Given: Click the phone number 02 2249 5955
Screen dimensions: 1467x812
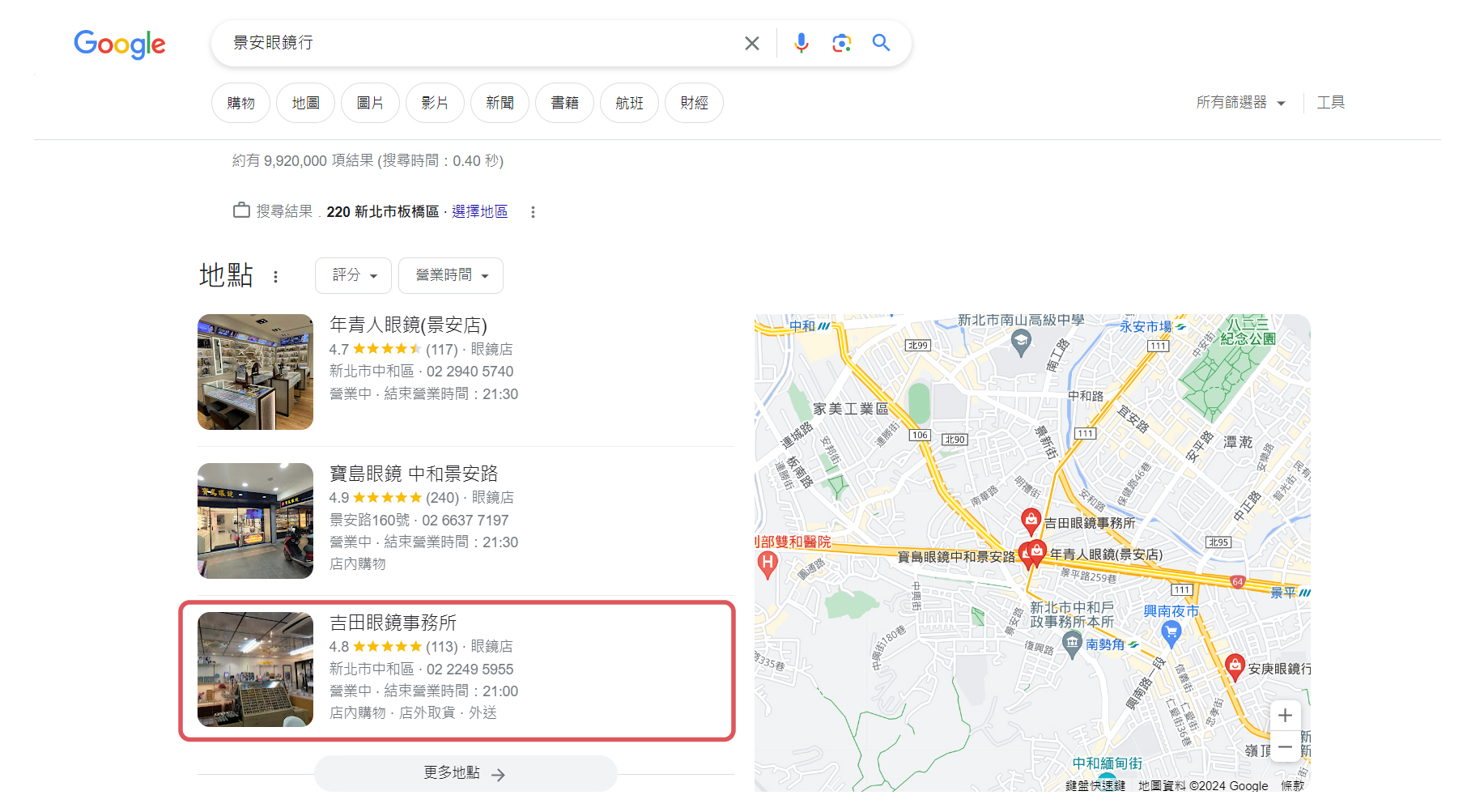Looking at the screenshot, I should 470,670.
